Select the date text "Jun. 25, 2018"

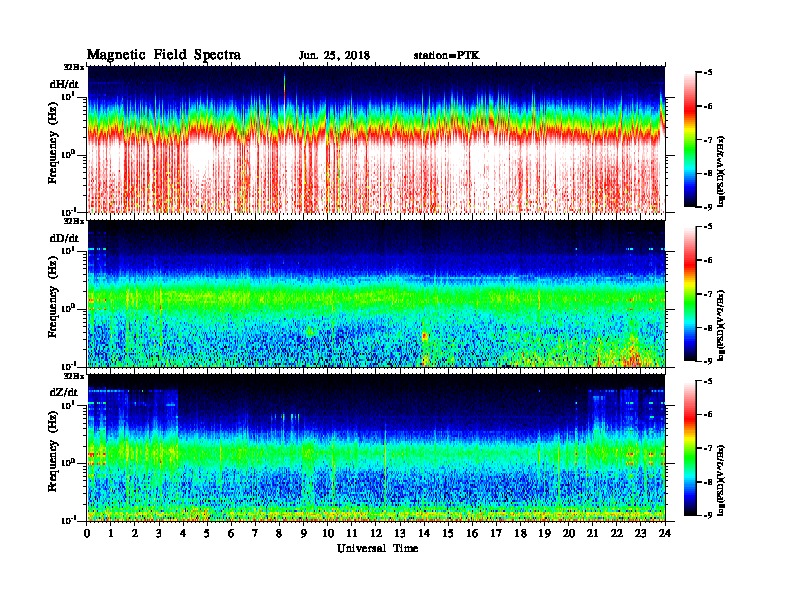point(334,56)
